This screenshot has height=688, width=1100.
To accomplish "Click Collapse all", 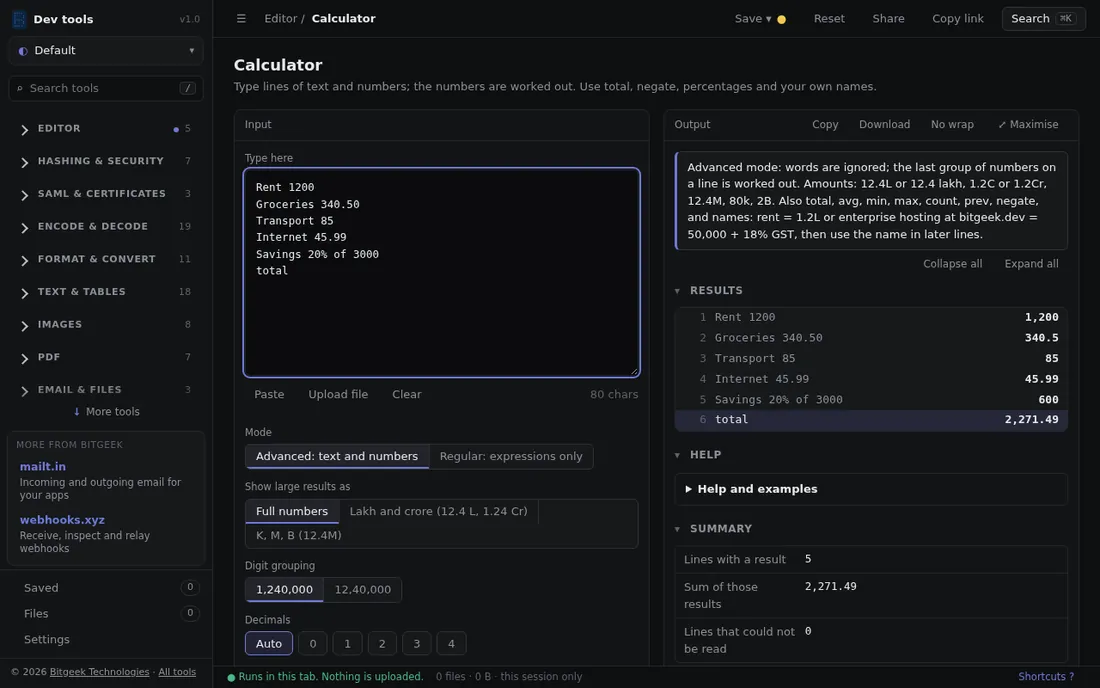I will pyautogui.click(x=952, y=264).
